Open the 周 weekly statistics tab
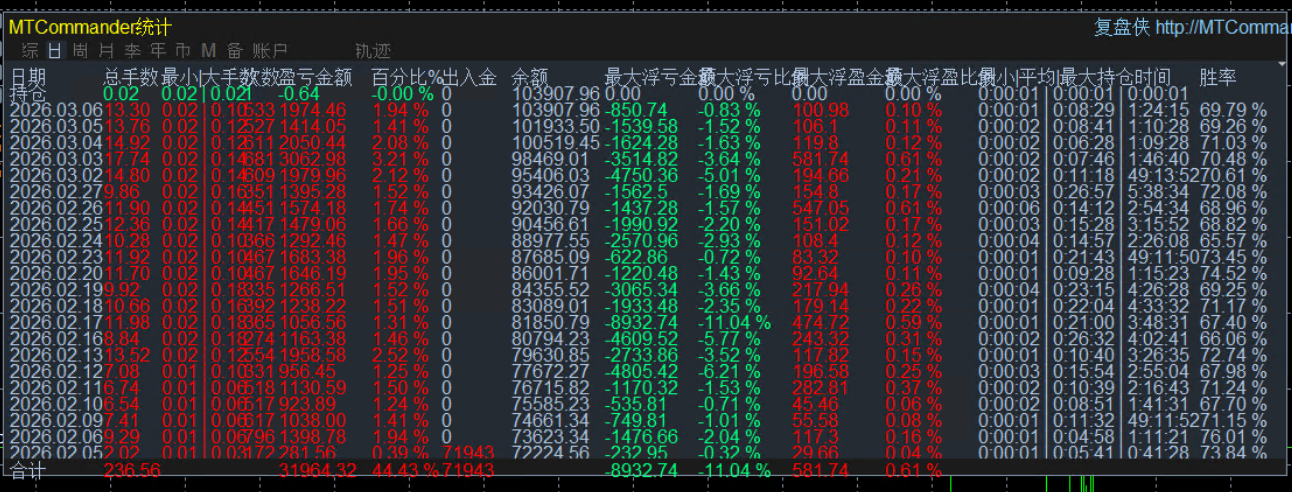Screen dimensions: 1292x492 click(x=80, y=50)
